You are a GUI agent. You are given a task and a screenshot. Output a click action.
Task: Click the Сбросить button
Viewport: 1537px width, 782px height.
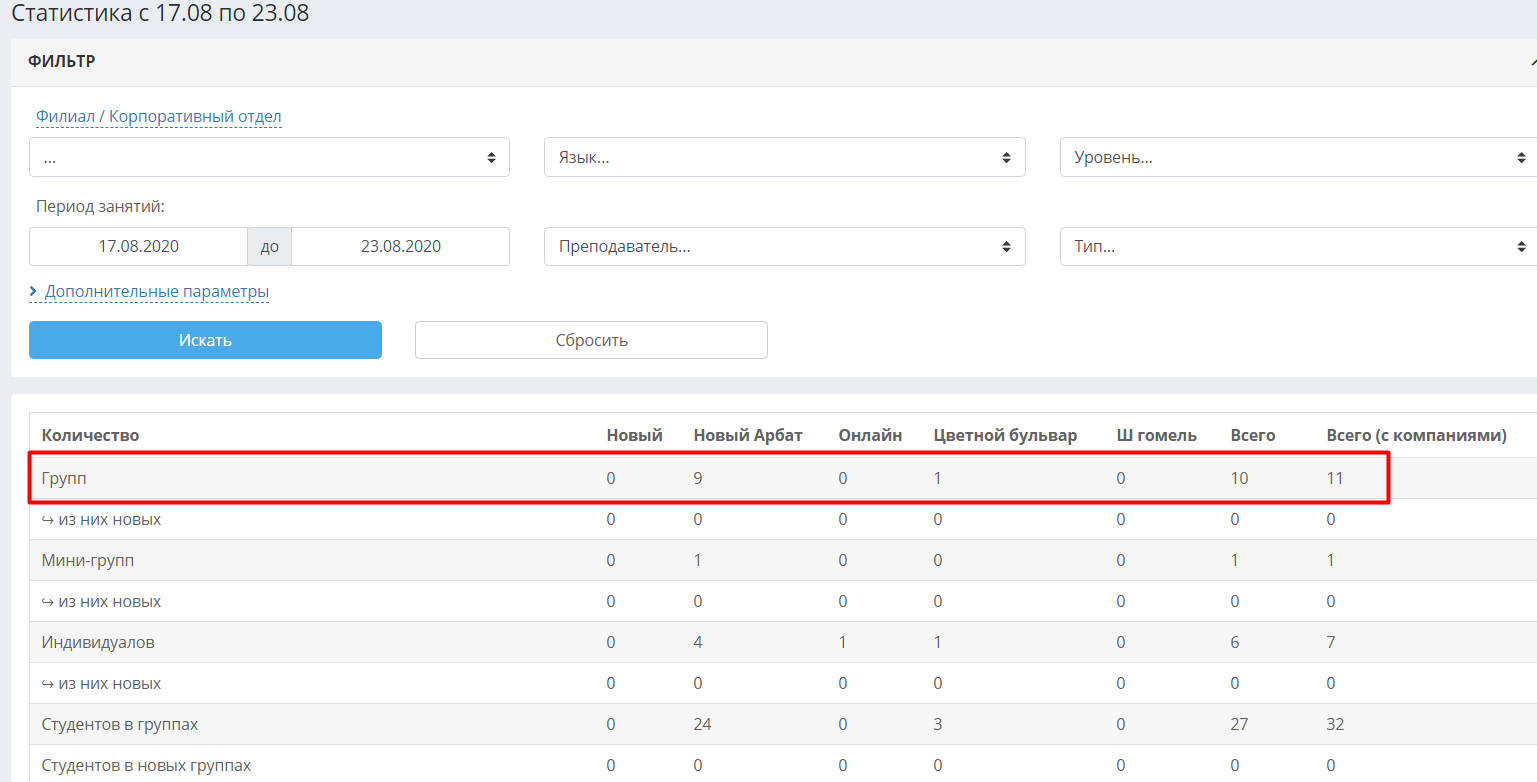[591, 340]
